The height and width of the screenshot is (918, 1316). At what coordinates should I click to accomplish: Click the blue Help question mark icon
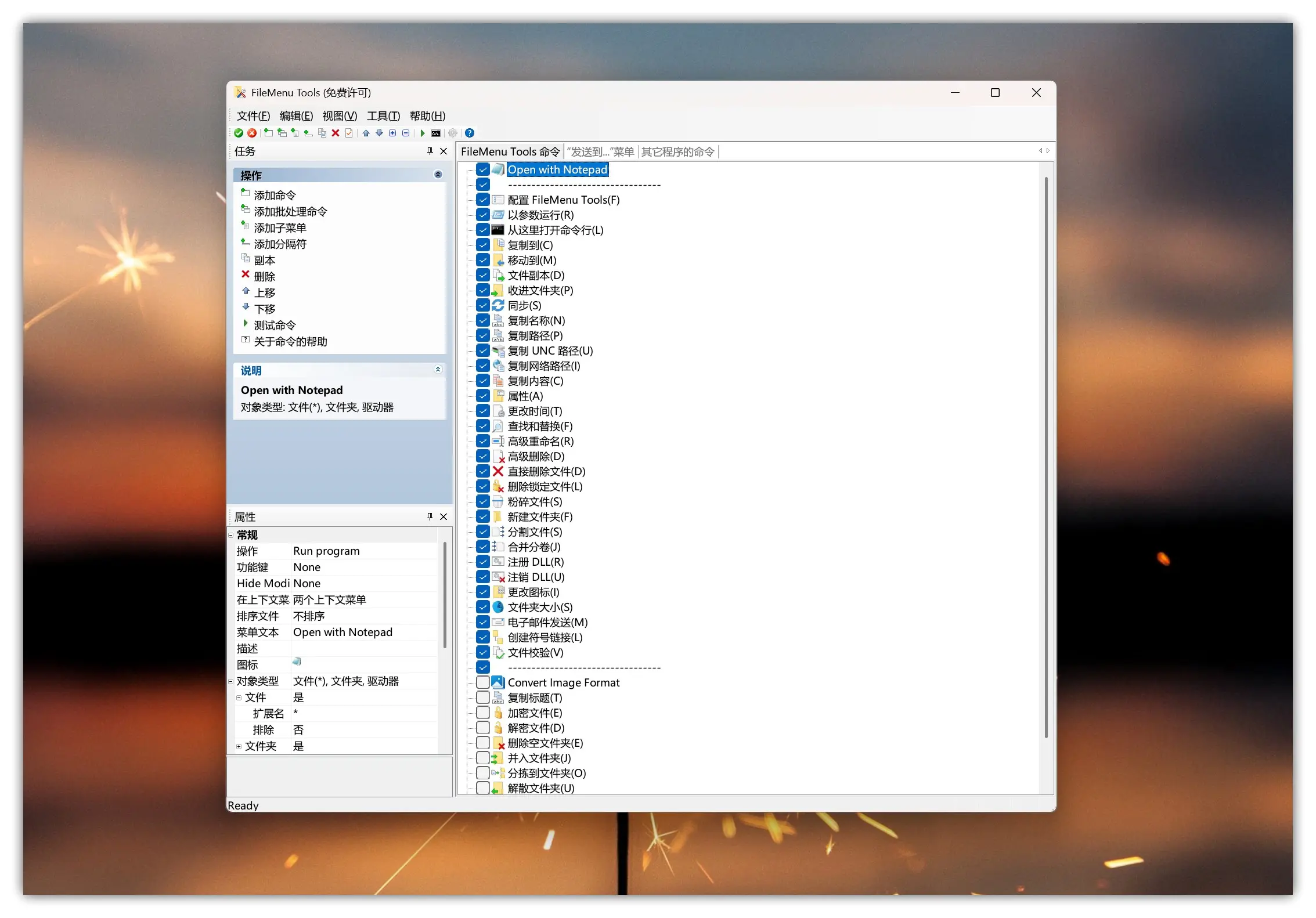pyautogui.click(x=470, y=133)
